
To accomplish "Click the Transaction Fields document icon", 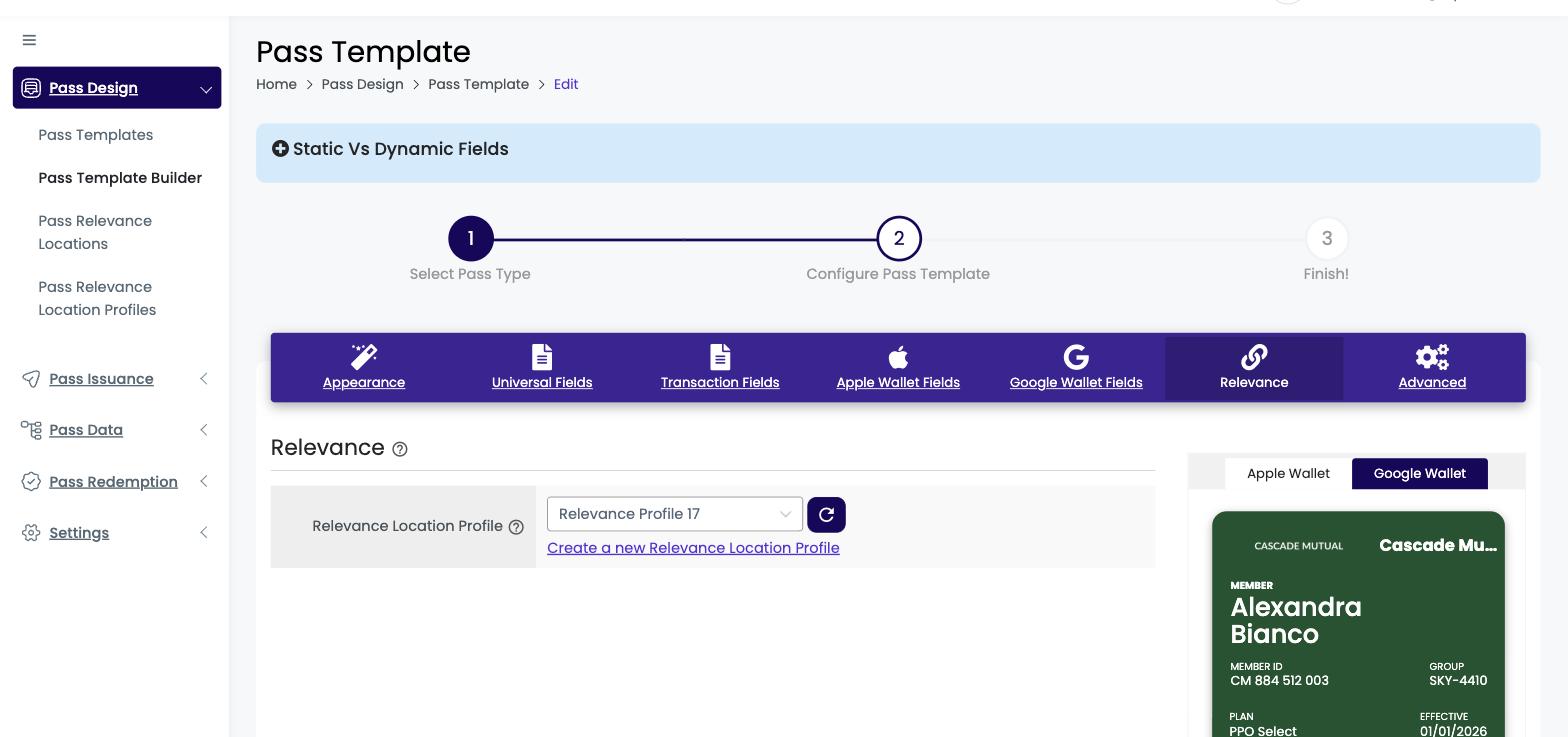I will [x=720, y=357].
